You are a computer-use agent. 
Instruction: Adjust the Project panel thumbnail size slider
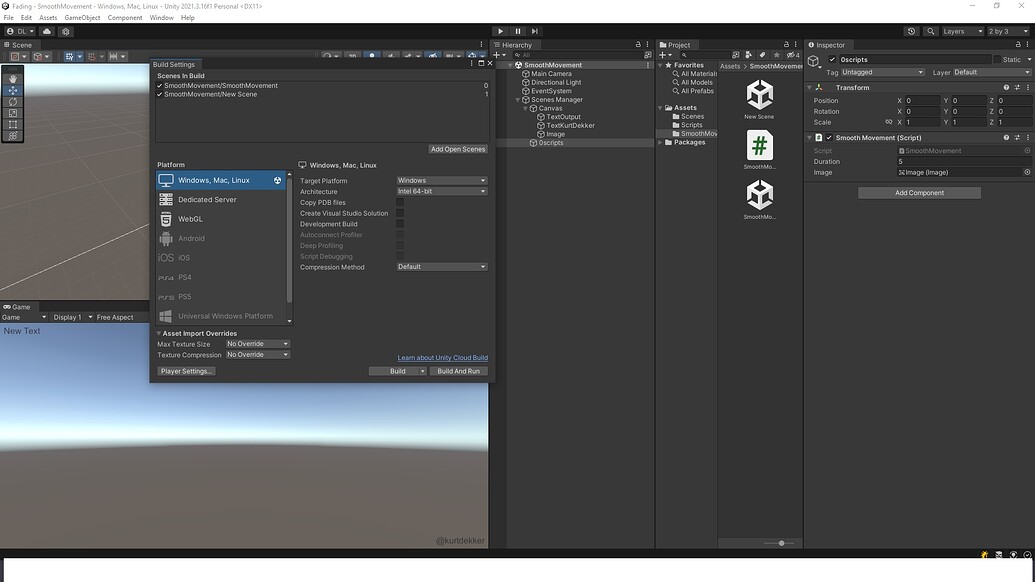coord(781,543)
